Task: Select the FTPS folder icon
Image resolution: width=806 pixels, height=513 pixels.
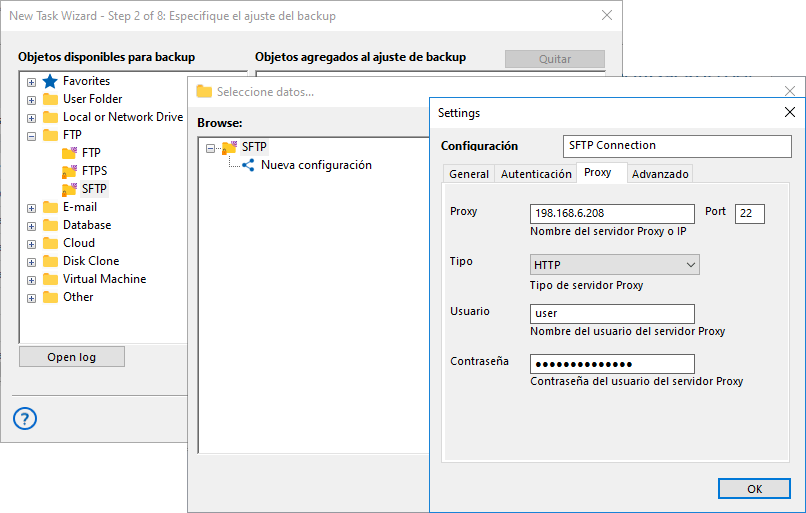Action: (69, 171)
